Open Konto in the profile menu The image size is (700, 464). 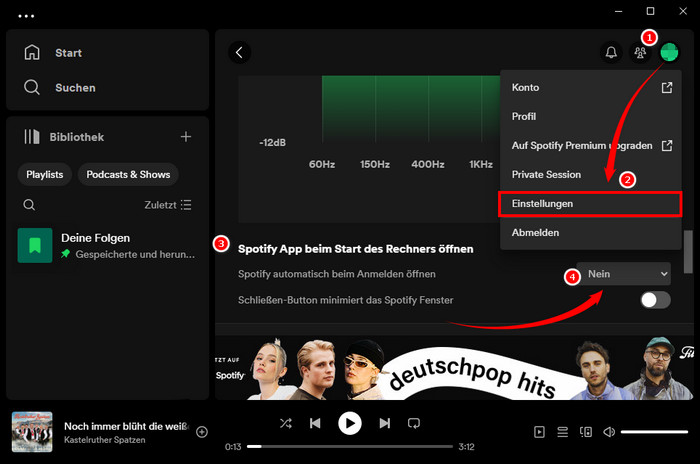(x=591, y=88)
